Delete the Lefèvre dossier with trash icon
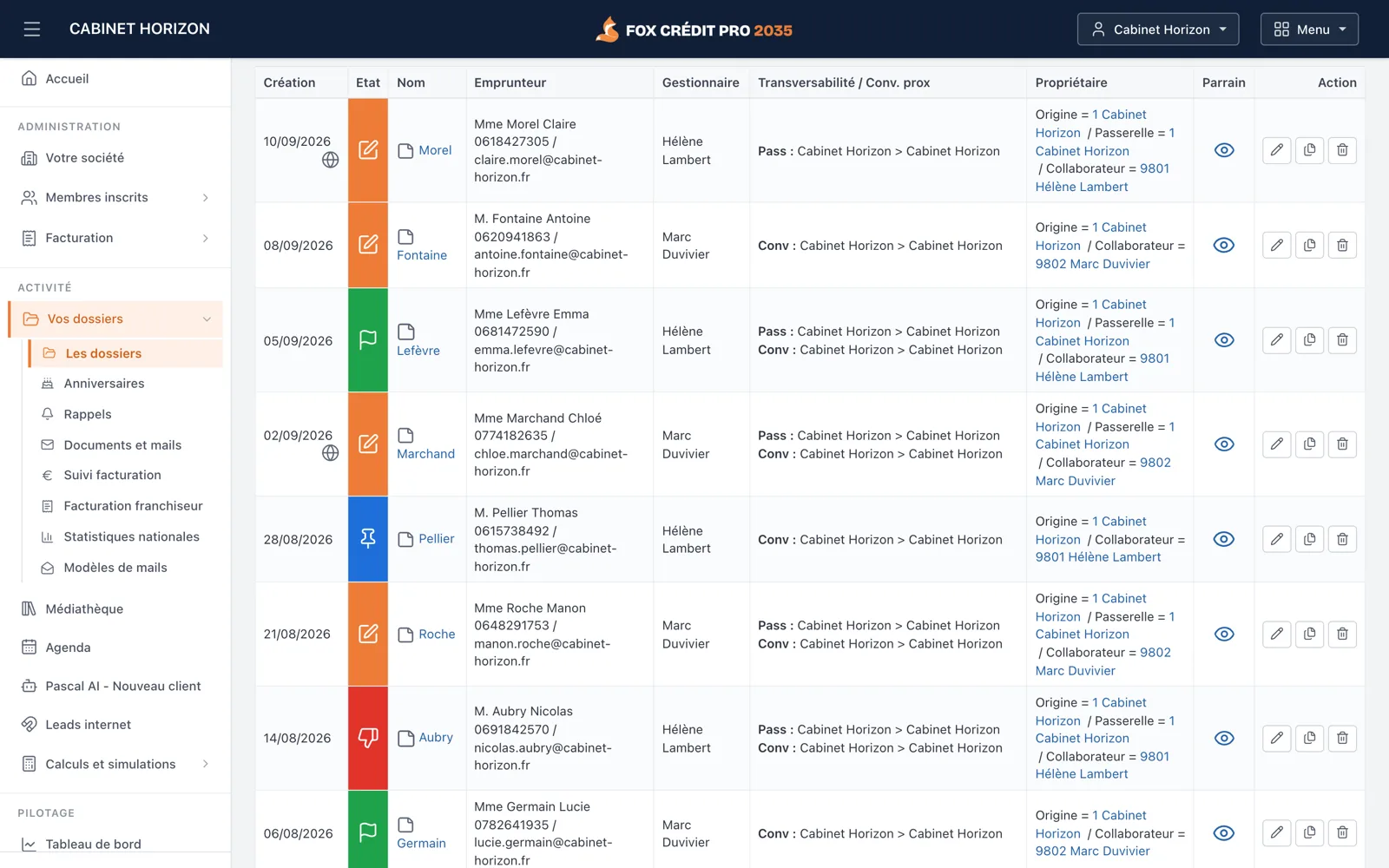 (1342, 340)
